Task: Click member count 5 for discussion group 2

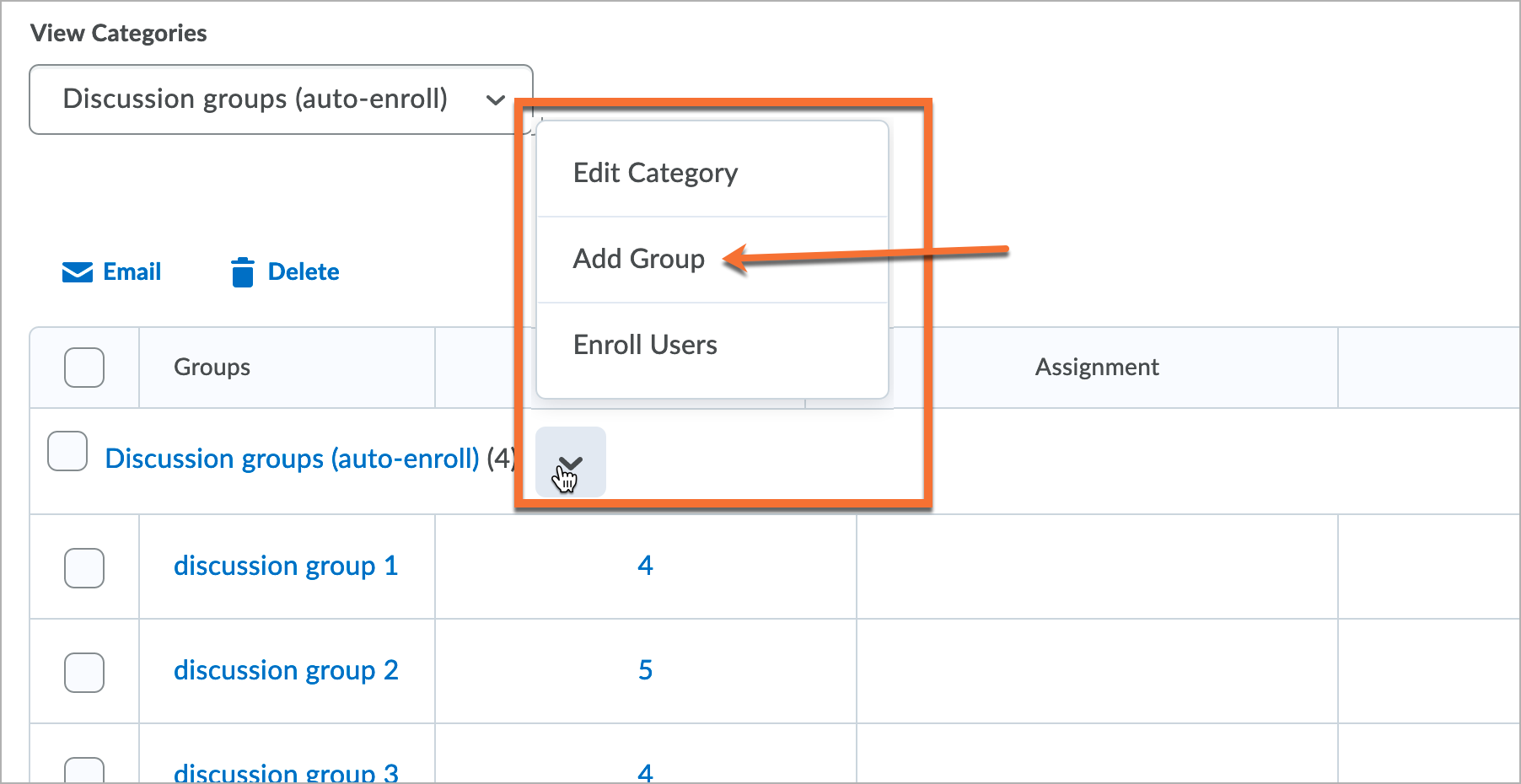Action: pyautogui.click(x=645, y=670)
